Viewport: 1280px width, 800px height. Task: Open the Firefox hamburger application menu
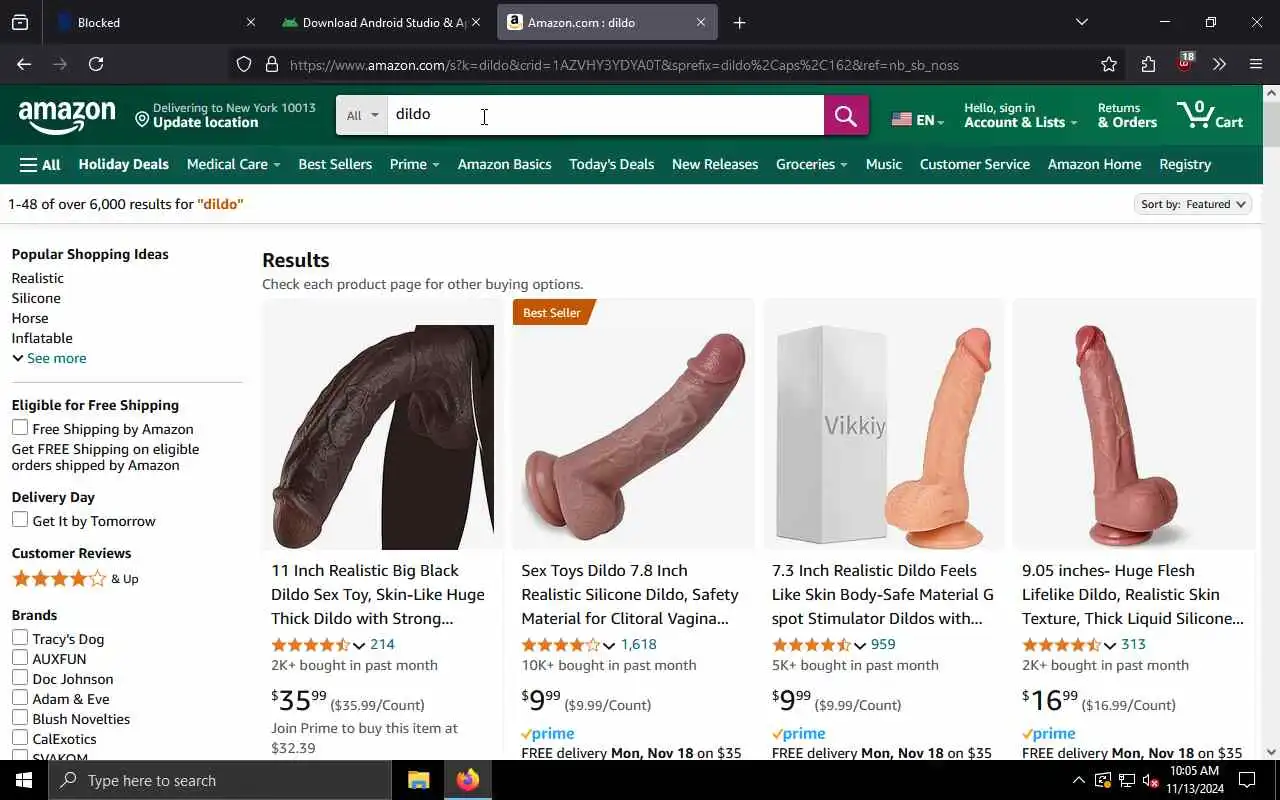pos(1256,64)
